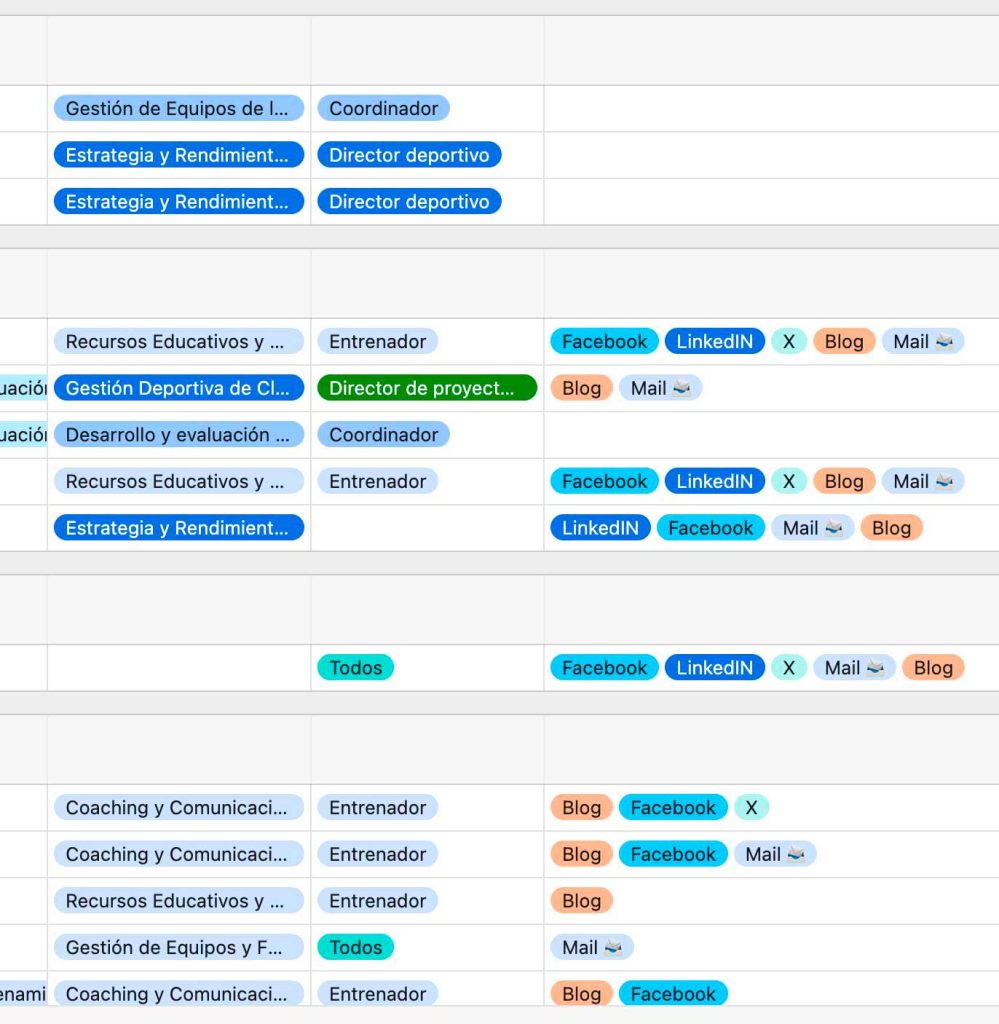This screenshot has width=999, height=1024.
Task: Select Blog in the Coaching row containing X
Action: click(581, 807)
